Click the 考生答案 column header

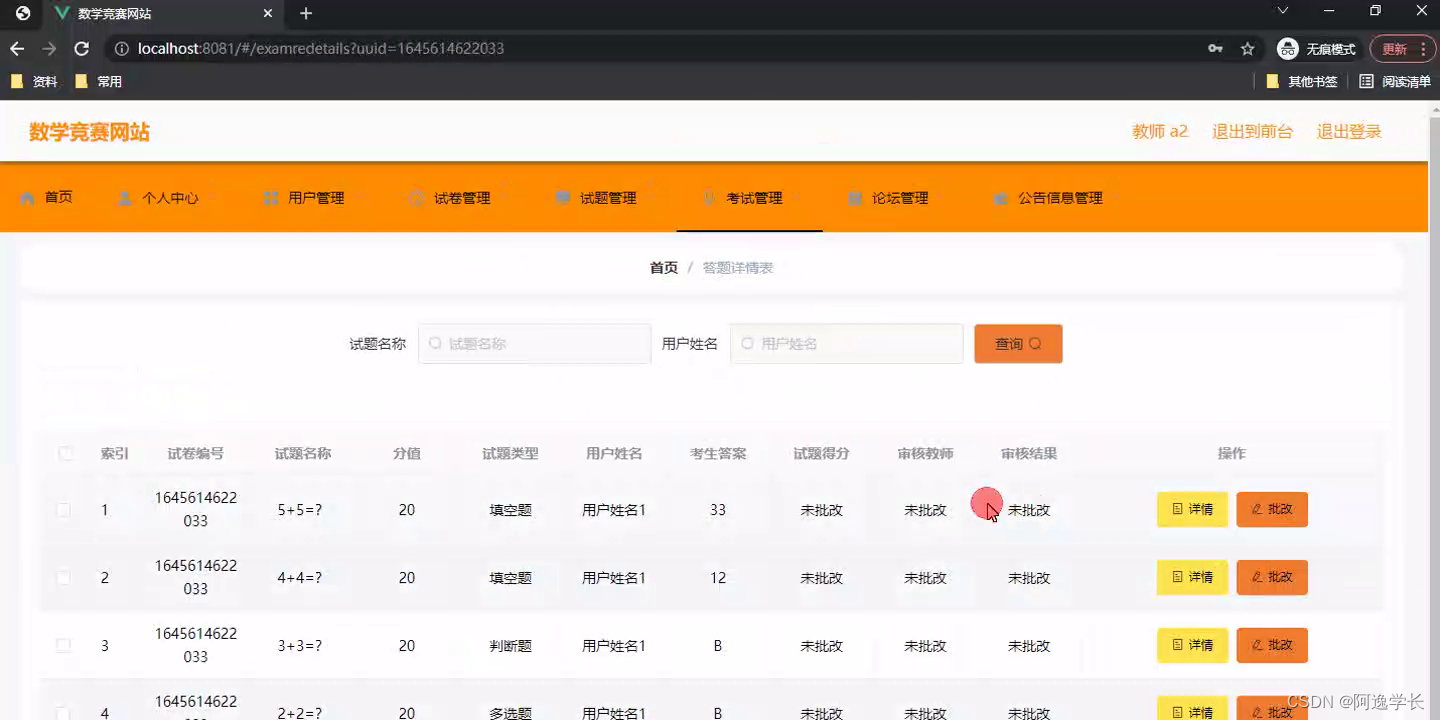click(718, 453)
